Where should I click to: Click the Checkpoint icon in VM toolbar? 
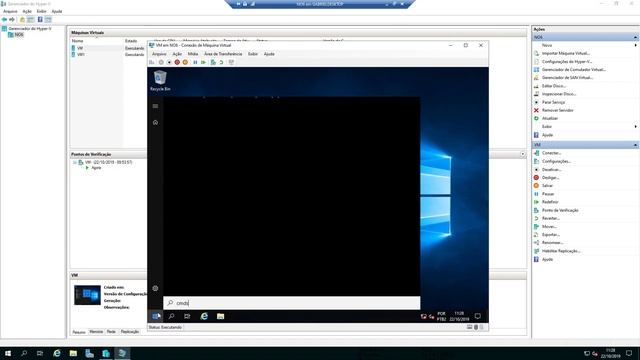click(213, 62)
